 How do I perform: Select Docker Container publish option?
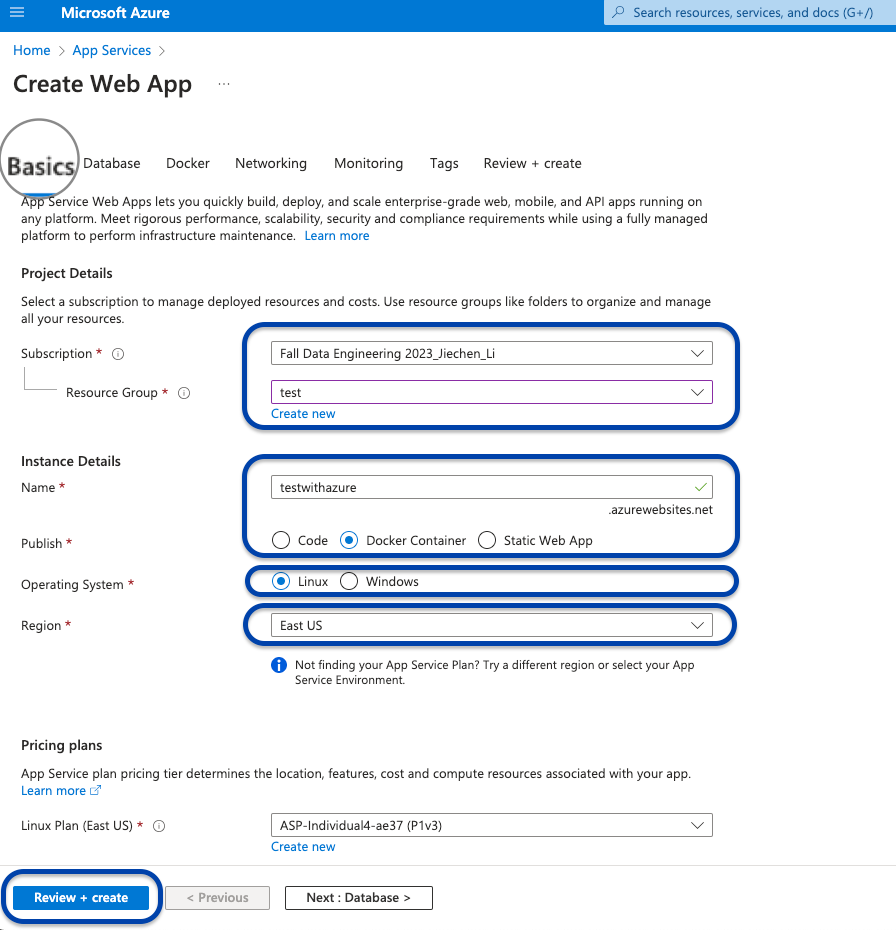(349, 540)
